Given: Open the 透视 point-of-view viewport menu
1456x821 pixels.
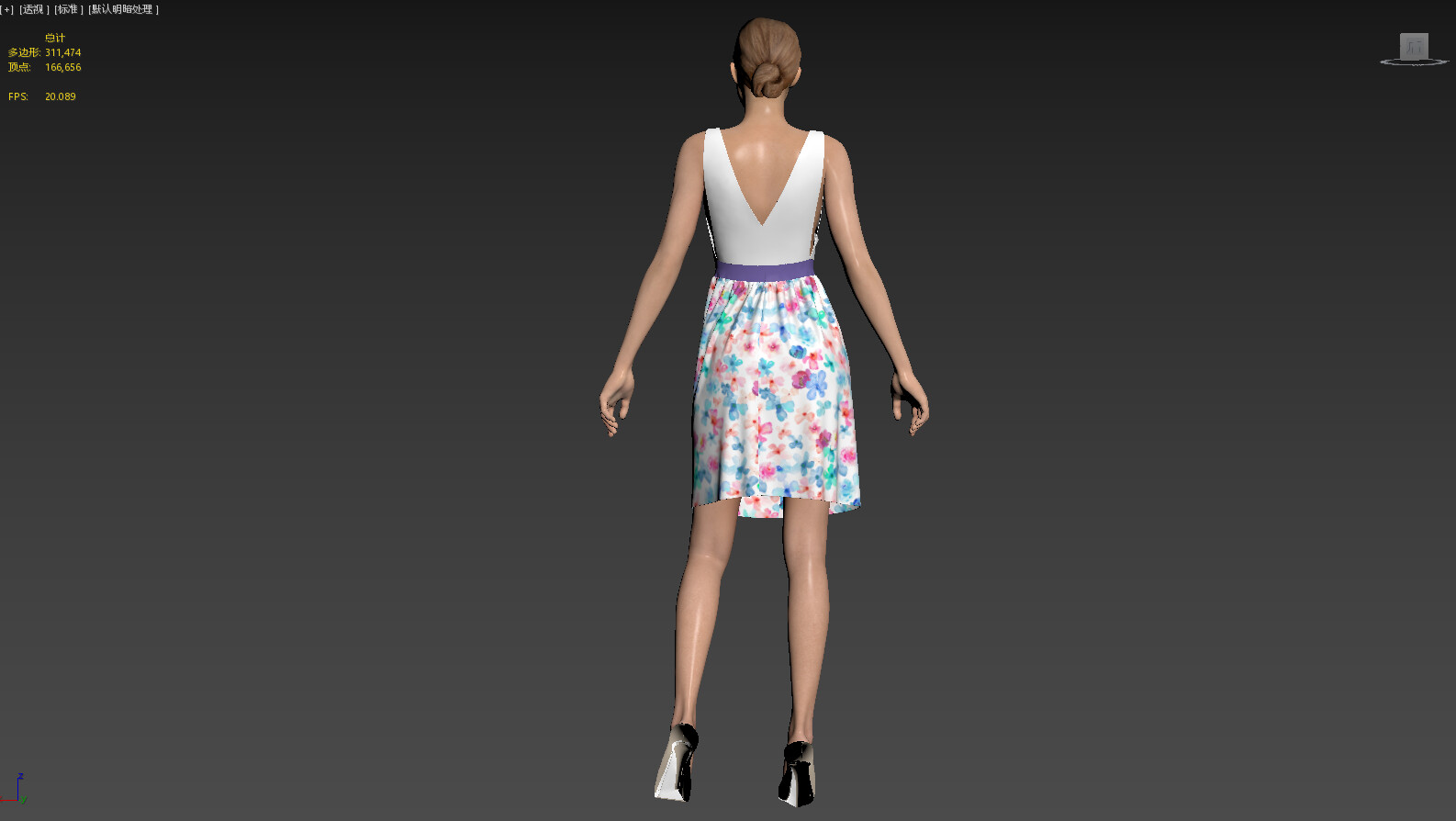Looking at the screenshot, I should (34, 9).
